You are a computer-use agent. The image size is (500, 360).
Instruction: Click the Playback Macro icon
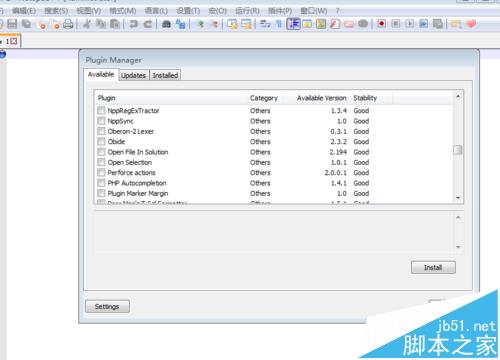point(410,24)
